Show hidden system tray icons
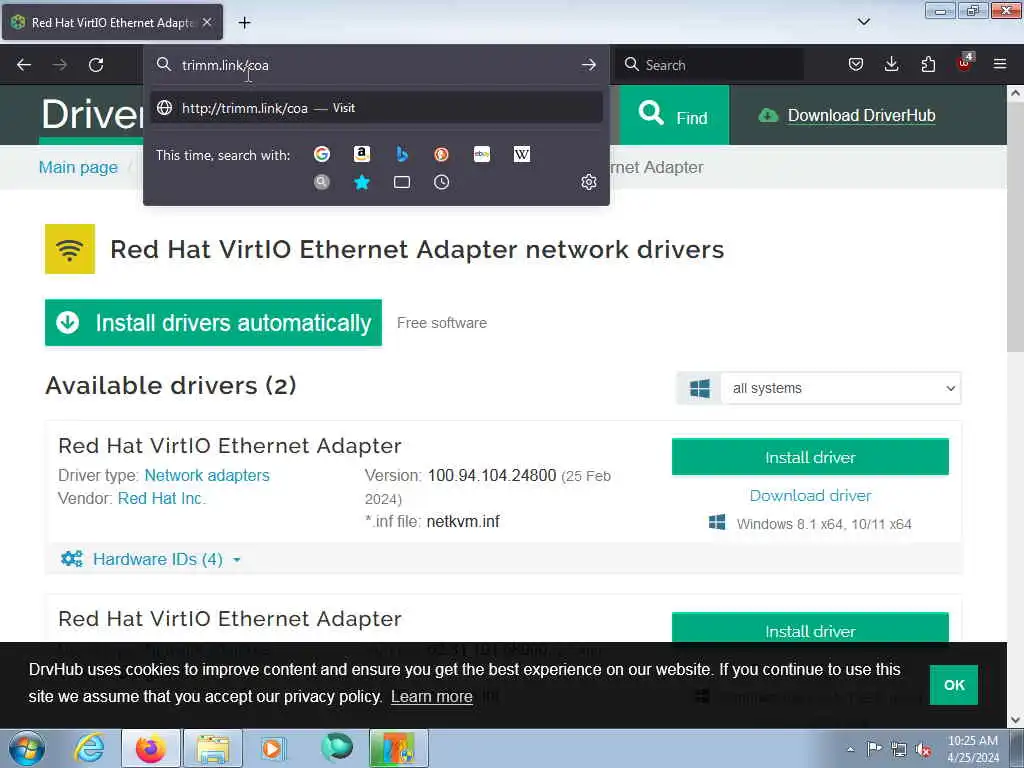The width and height of the screenshot is (1024, 768). pos(850,749)
